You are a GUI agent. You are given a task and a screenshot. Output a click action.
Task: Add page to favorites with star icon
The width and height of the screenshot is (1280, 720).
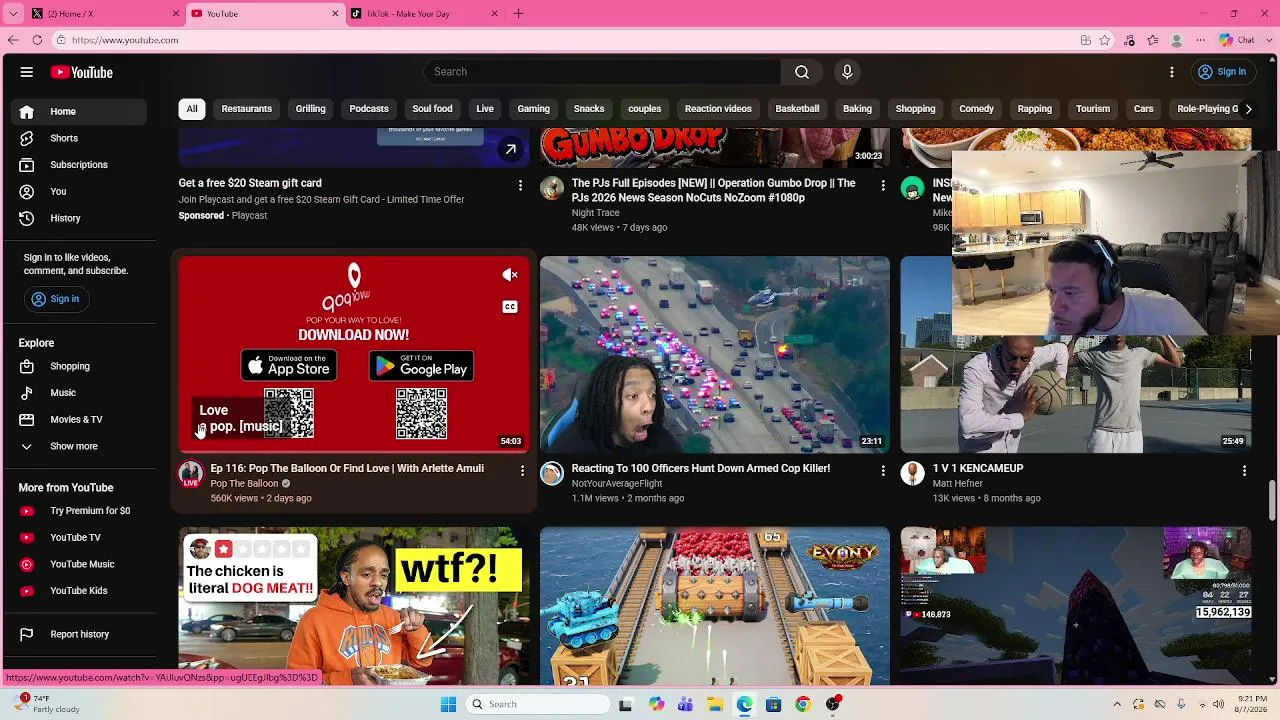1105,40
